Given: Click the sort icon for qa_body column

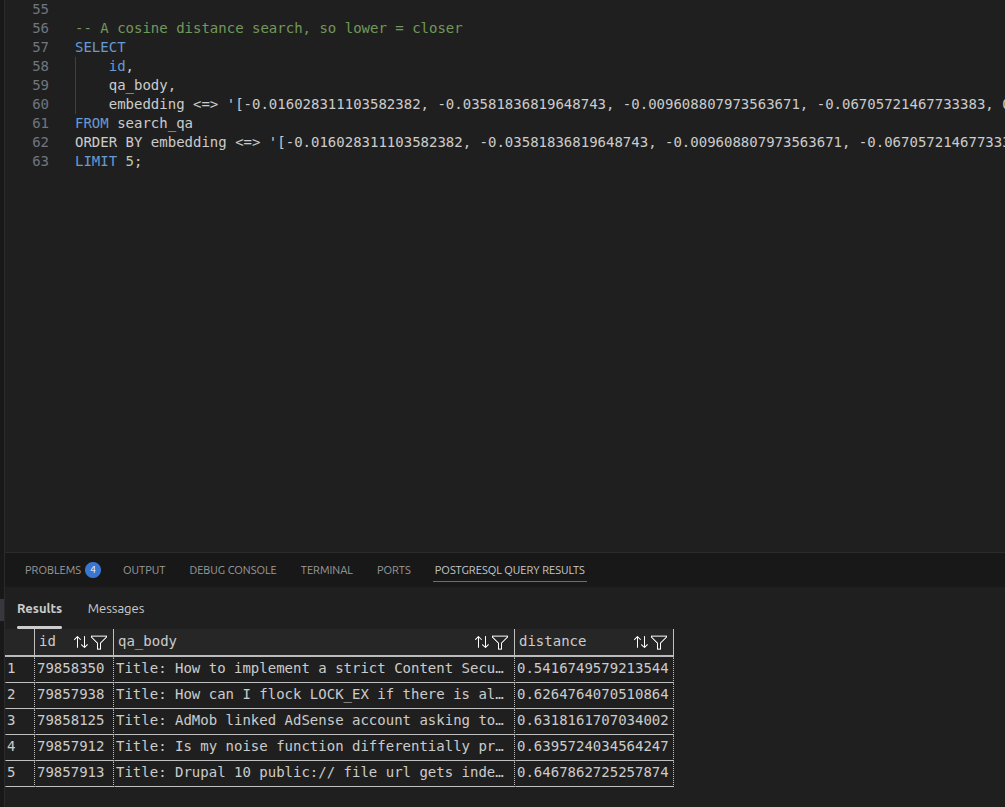Looking at the screenshot, I should click(x=482, y=642).
